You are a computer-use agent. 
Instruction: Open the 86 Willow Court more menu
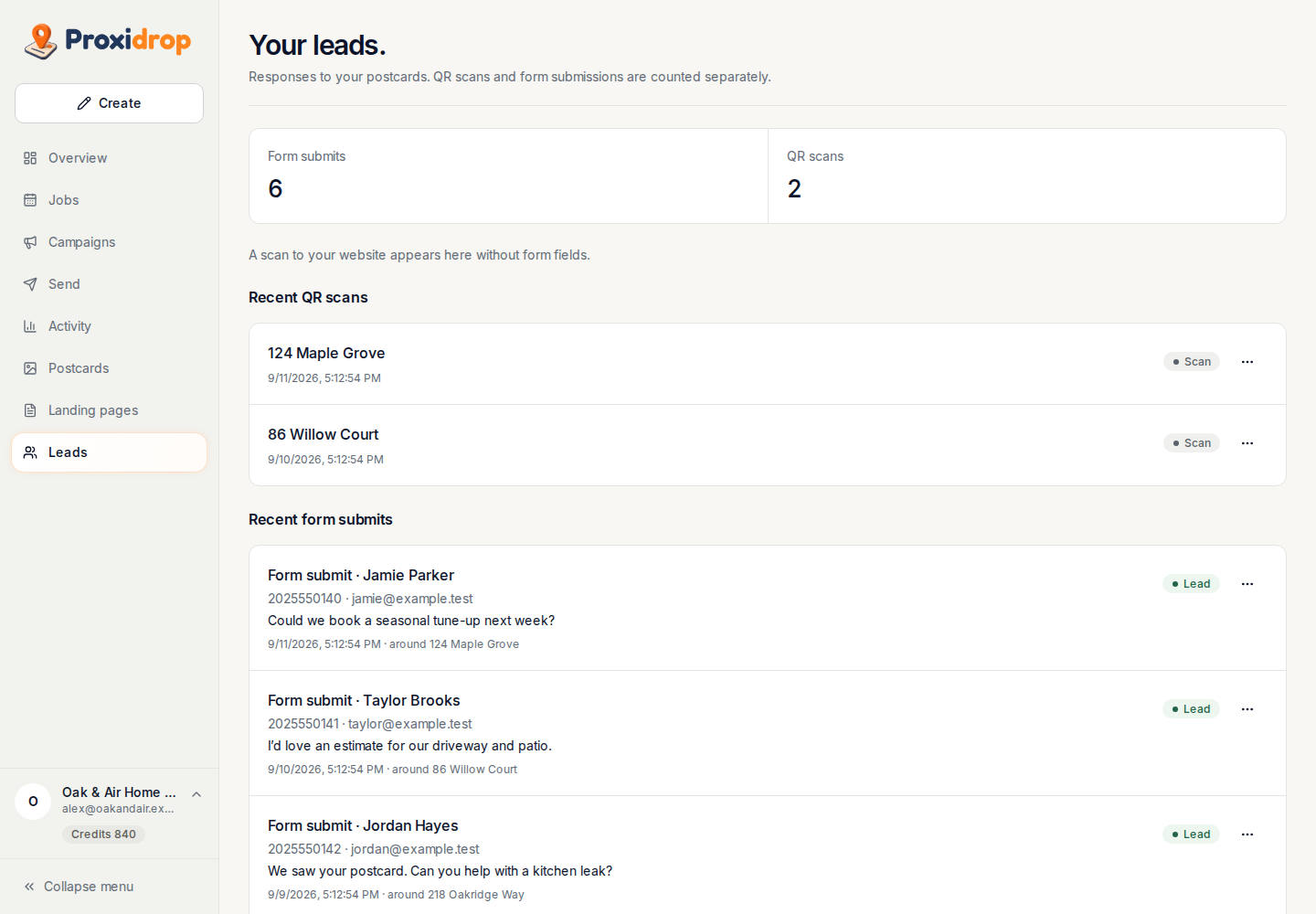click(x=1247, y=443)
